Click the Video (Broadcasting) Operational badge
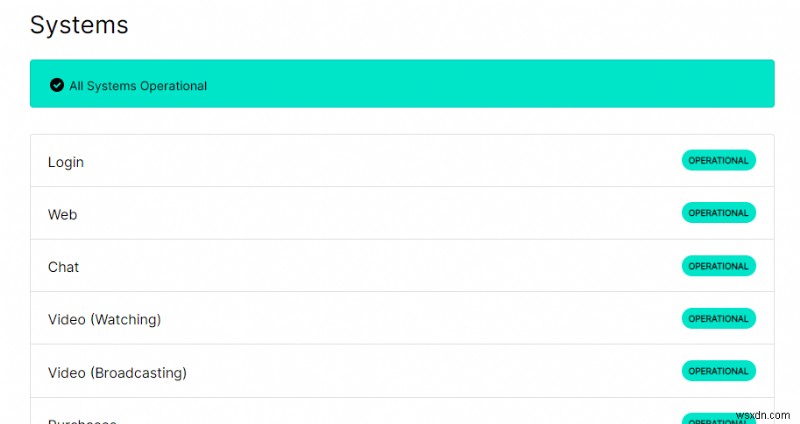The height and width of the screenshot is (424, 800). (x=718, y=371)
